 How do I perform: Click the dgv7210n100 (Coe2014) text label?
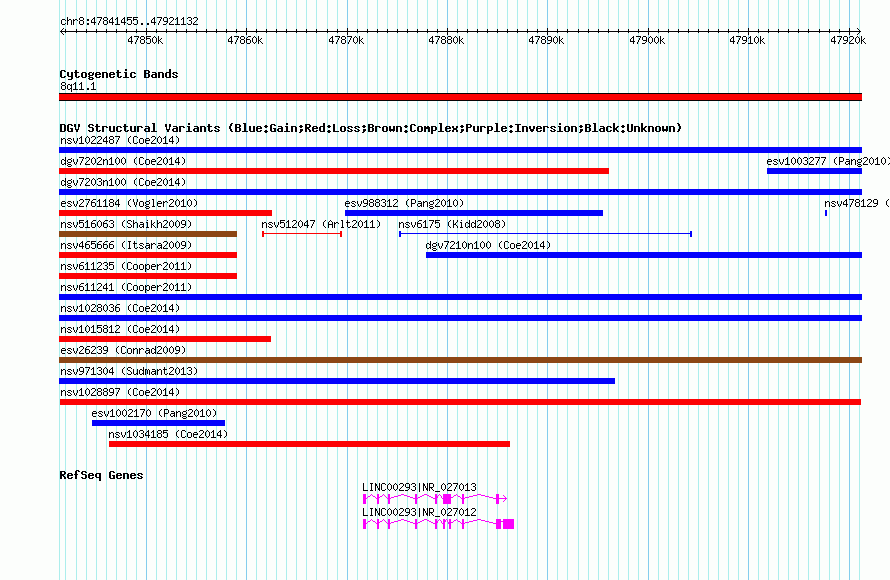click(x=488, y=245)
